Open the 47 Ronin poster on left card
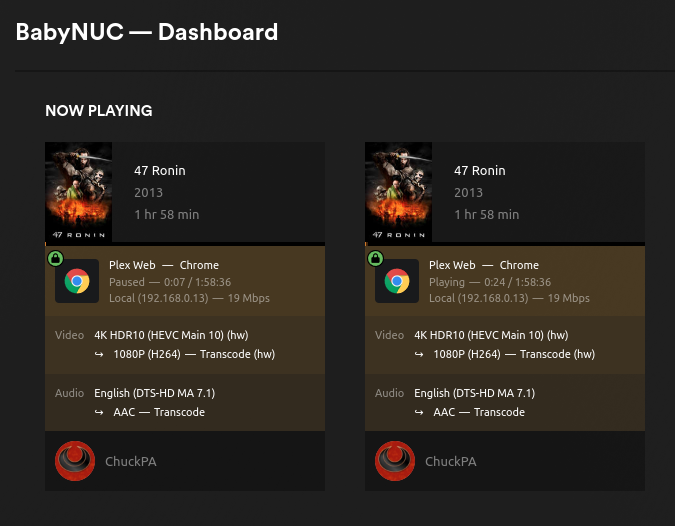 click(79, 192)
